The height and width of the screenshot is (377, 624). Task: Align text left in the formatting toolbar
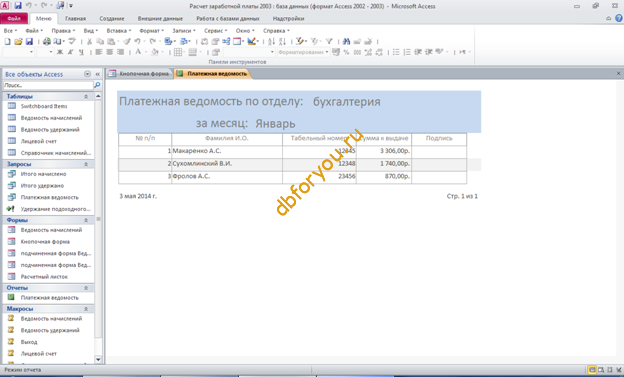point(99,52)
